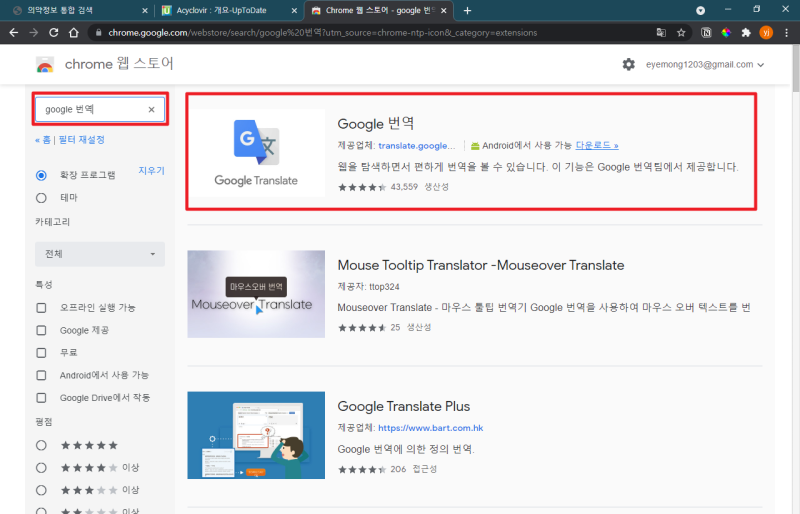Click the chrome 웹 스토어 header title
The width and height of the screenshot is (800, 514).
[119, 64]
